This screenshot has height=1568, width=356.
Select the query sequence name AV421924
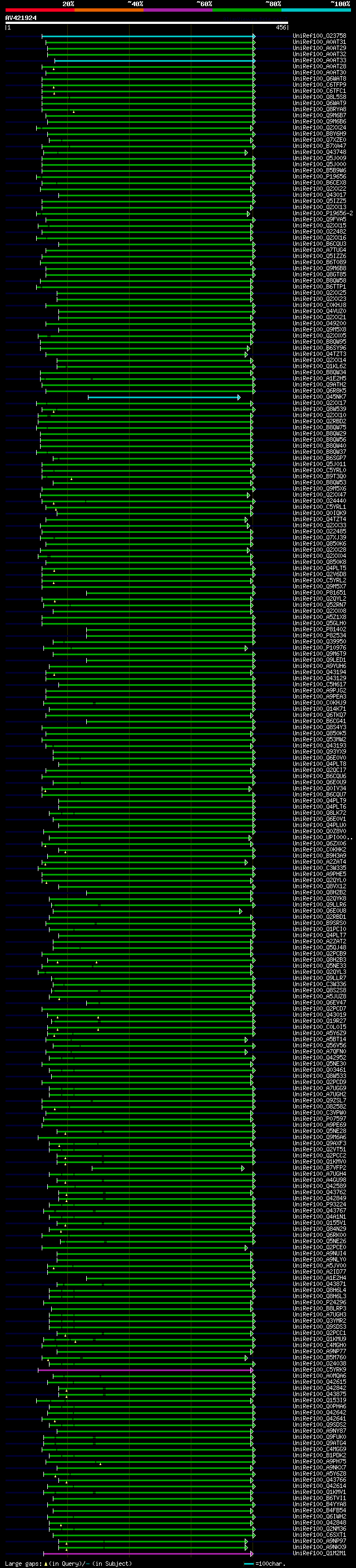tap(21, 18)
